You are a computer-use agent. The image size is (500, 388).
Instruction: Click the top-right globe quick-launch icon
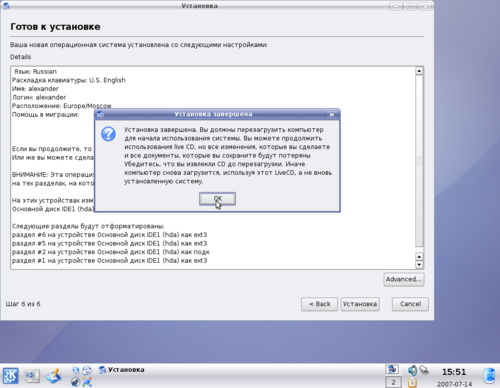[87, 370]
